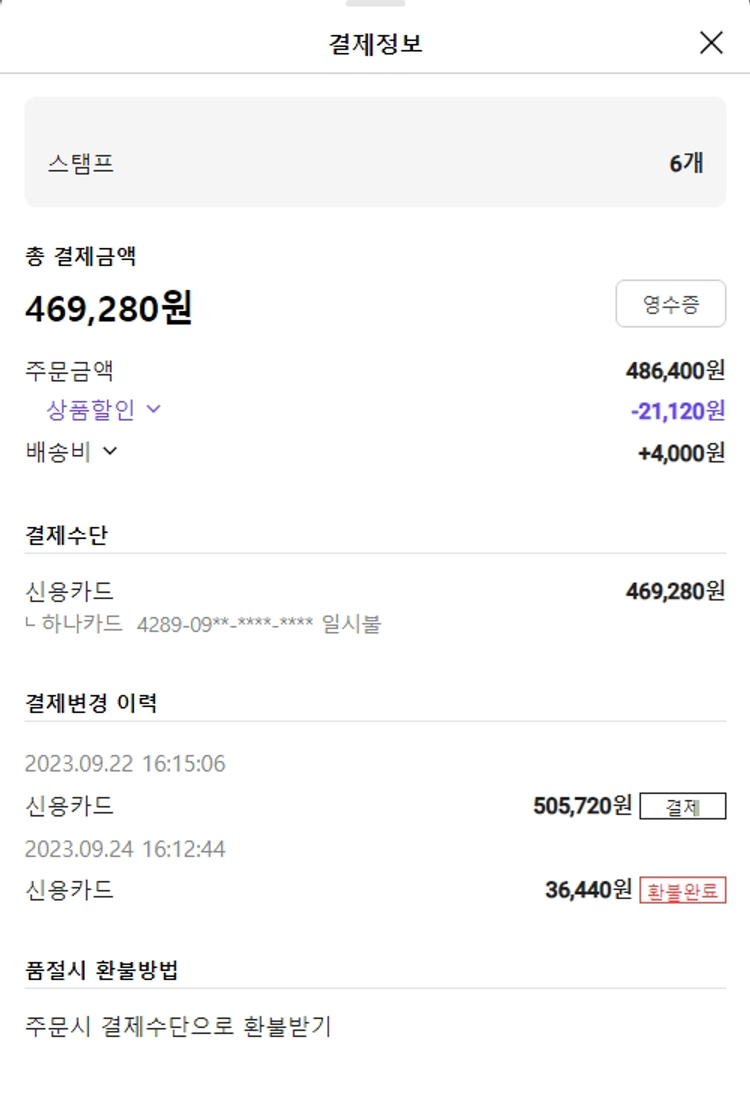Click the red 환불완료 status badge

click(x=682, y=890)
